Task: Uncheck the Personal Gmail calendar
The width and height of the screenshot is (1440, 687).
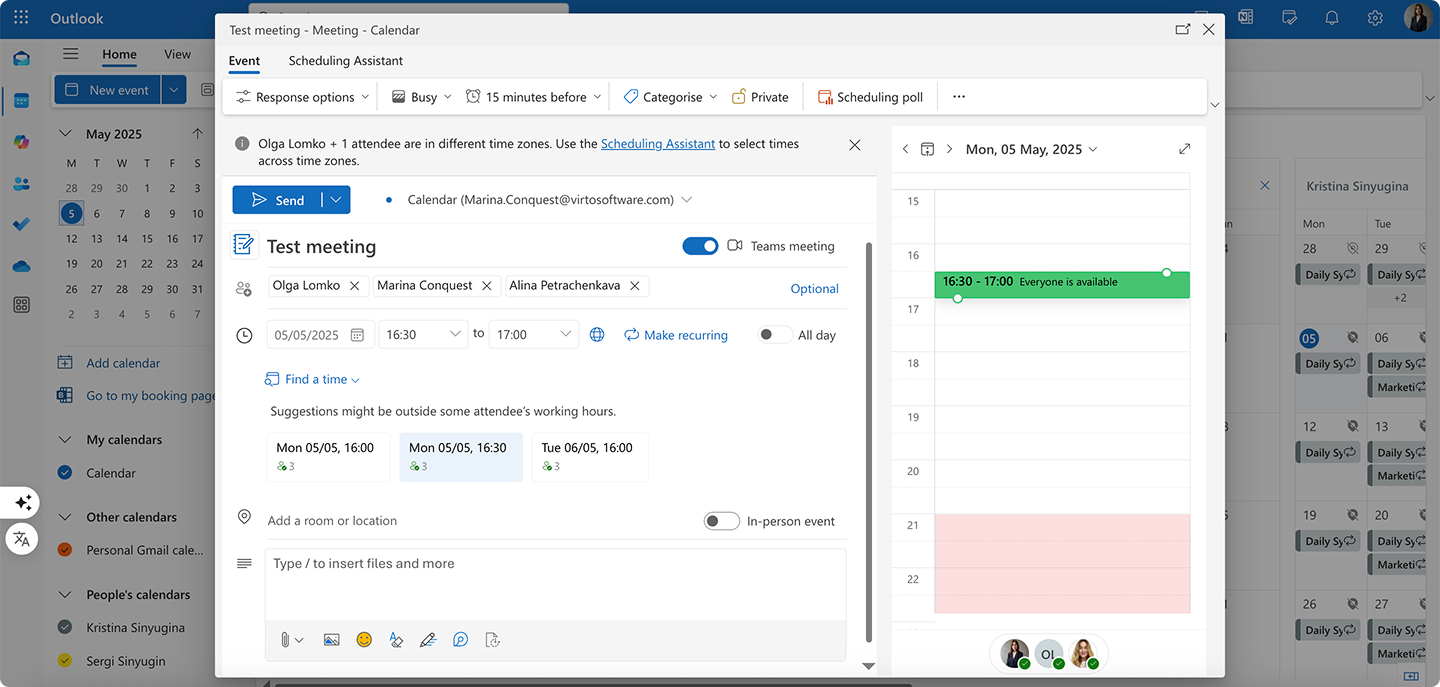Action: (x=65, y=550)
